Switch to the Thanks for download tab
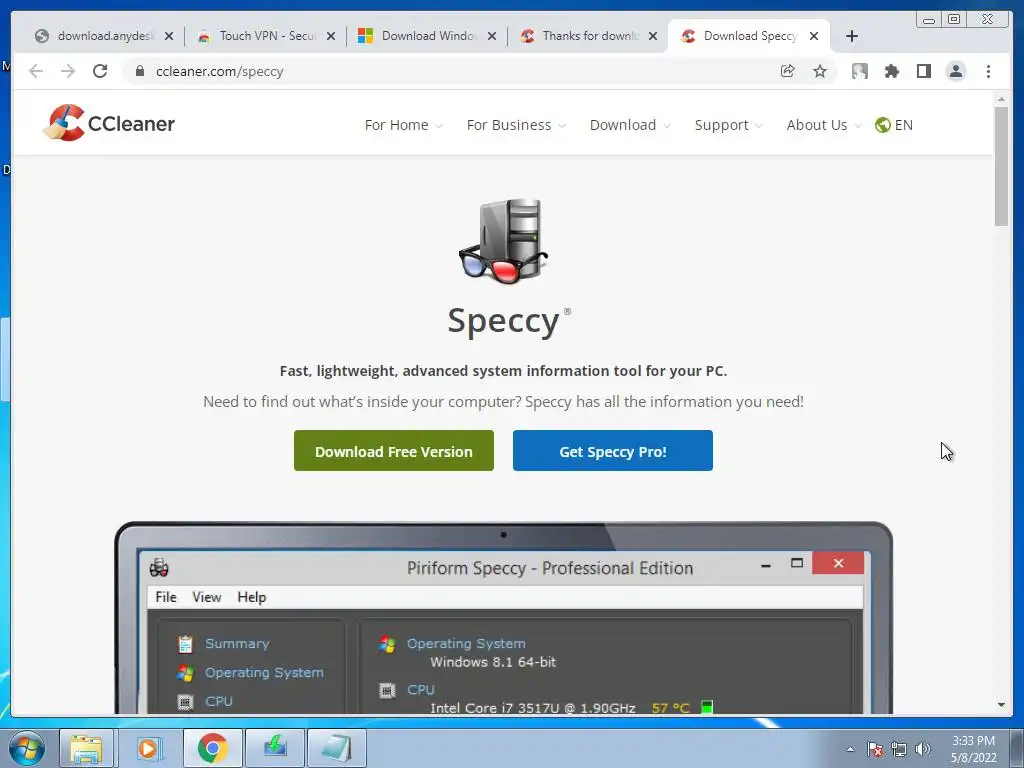 point(588,36)
